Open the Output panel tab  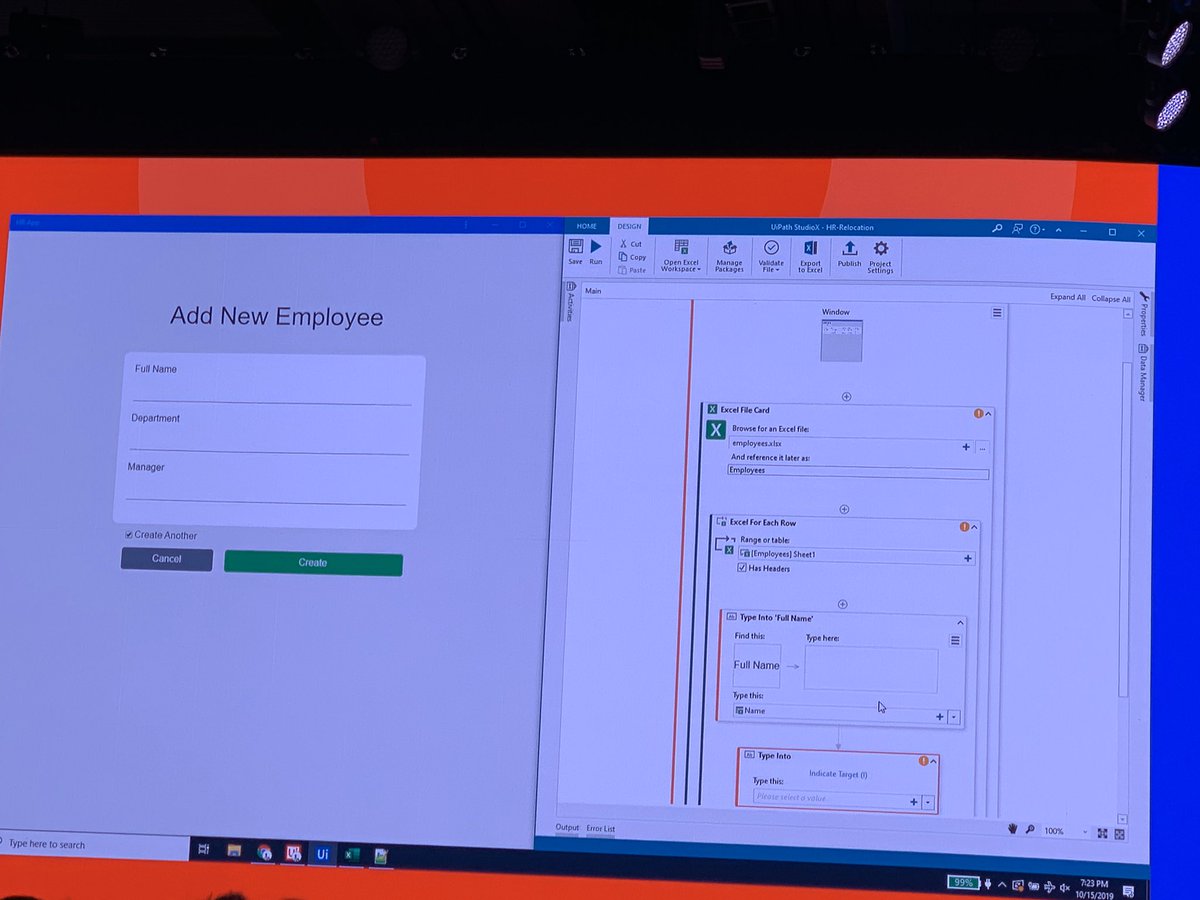pyautogui.click(x=567, y=828)
